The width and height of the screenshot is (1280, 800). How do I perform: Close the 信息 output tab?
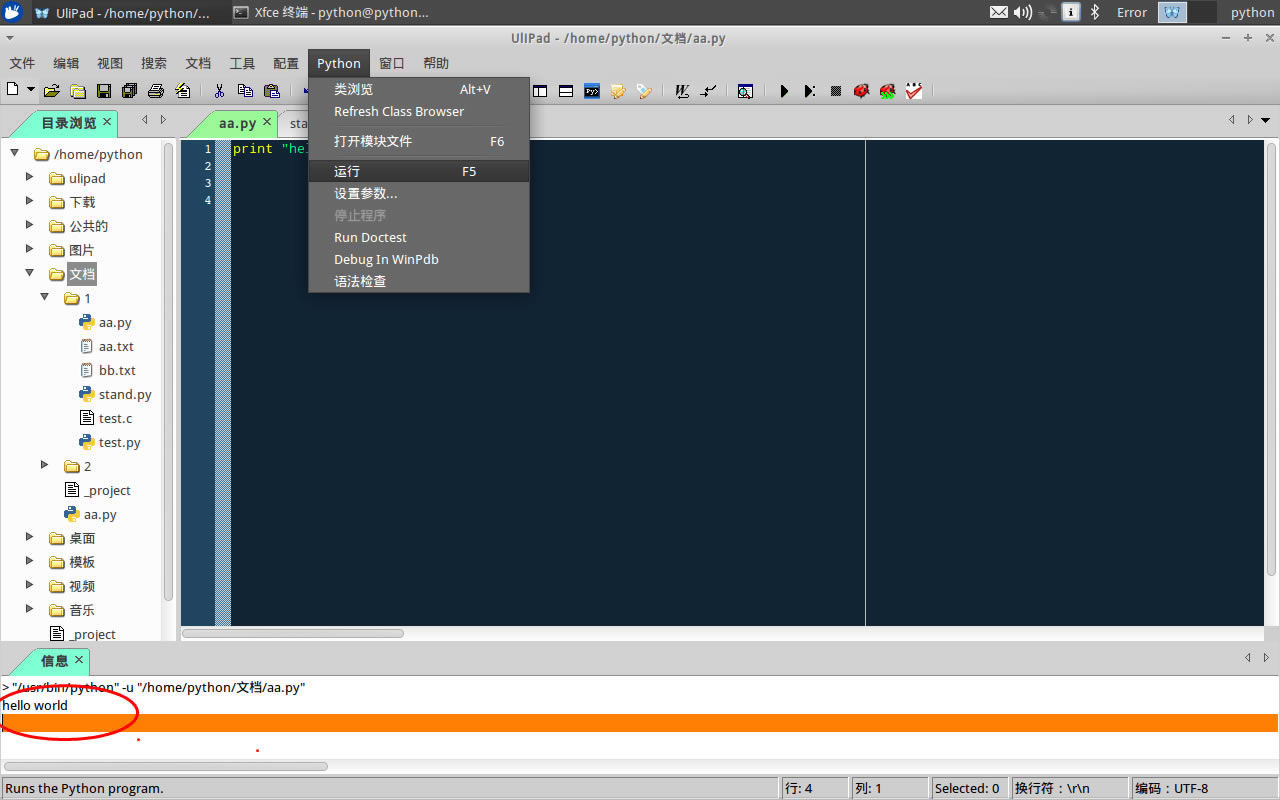click(79, 660)
